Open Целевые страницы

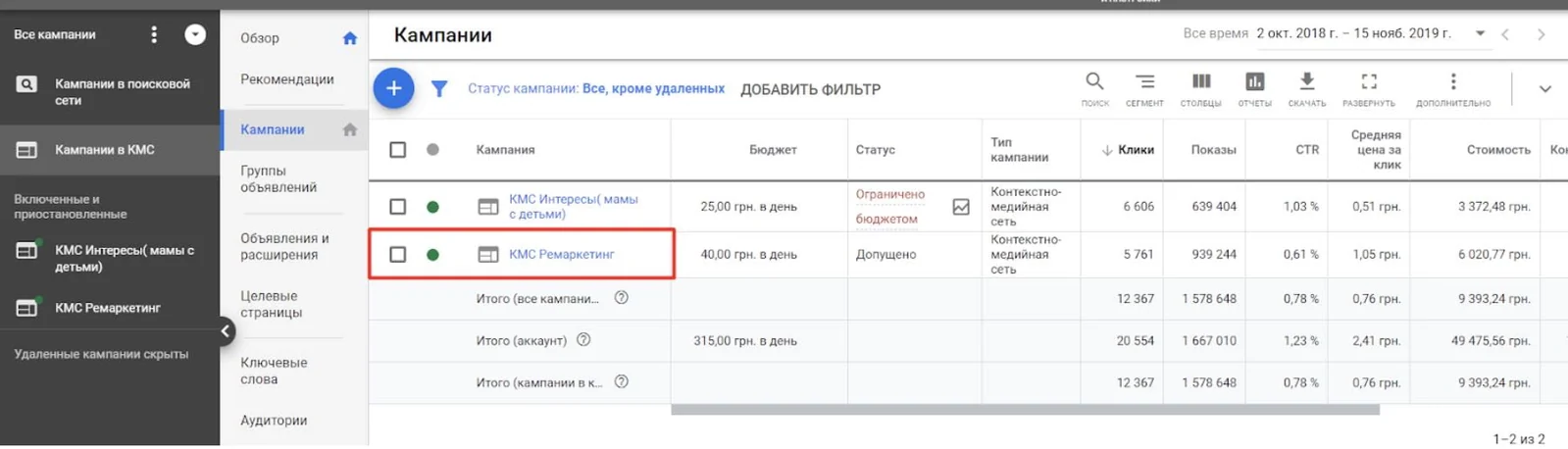pos(272,304)
